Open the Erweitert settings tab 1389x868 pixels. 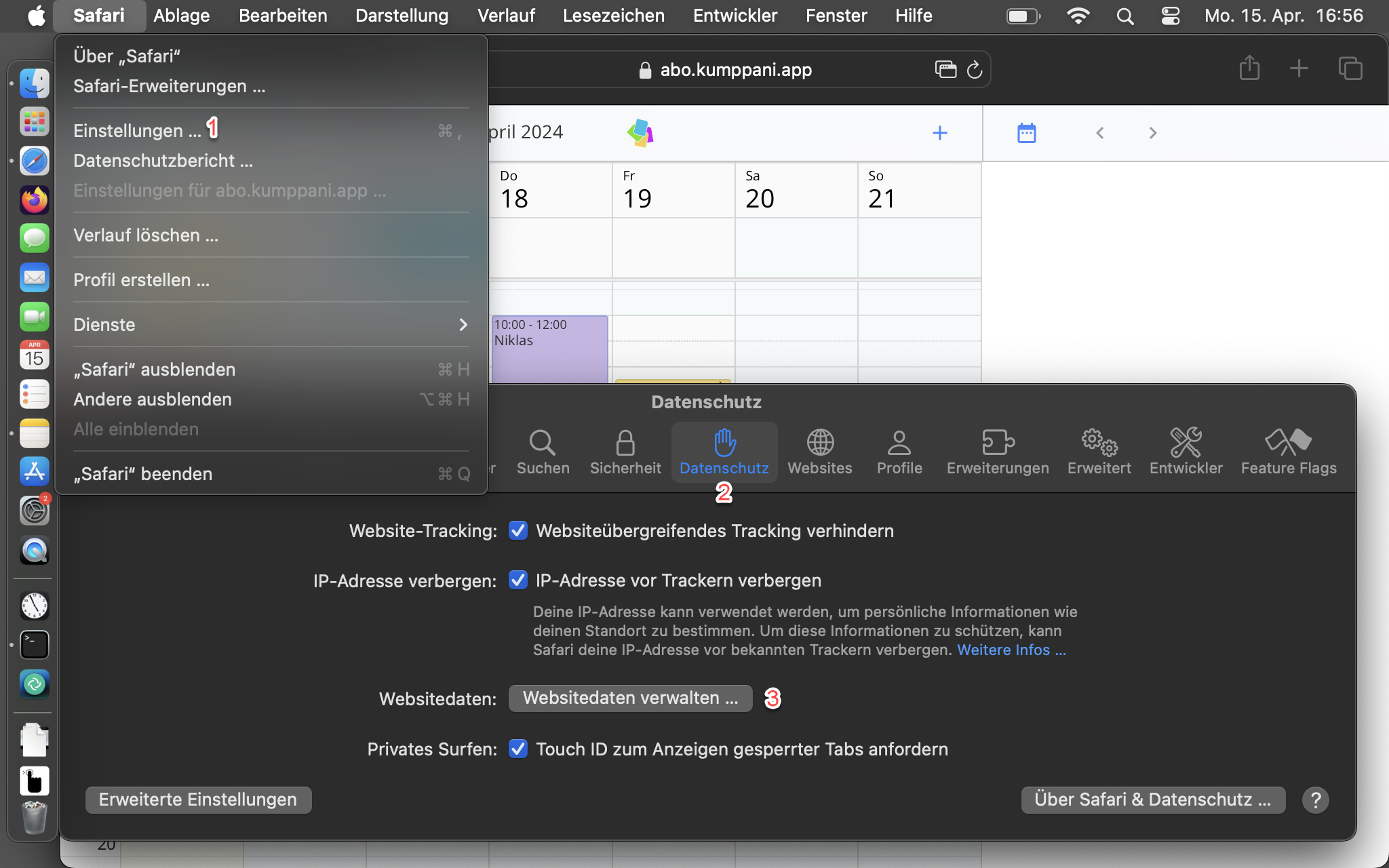(1099, 452)
